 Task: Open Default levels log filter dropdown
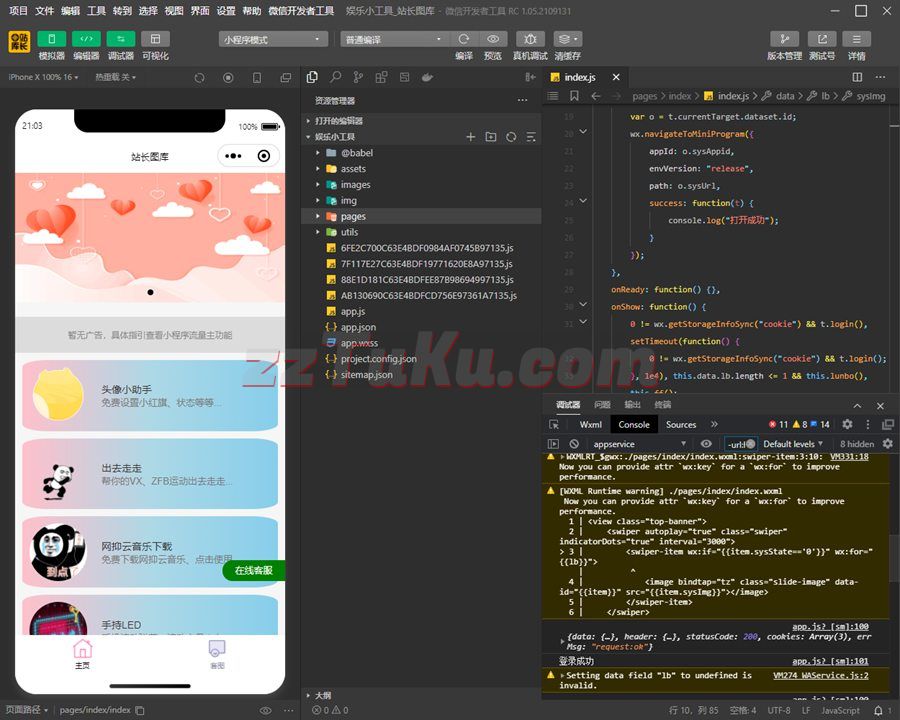(793, 444)
